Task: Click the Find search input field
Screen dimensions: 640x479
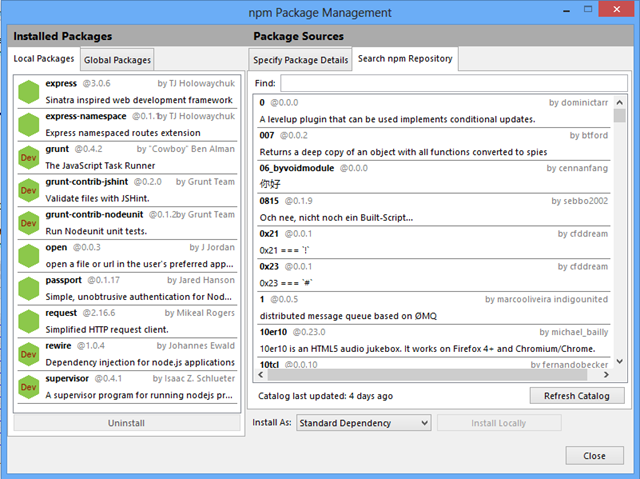Action: (x=454, y=83)
